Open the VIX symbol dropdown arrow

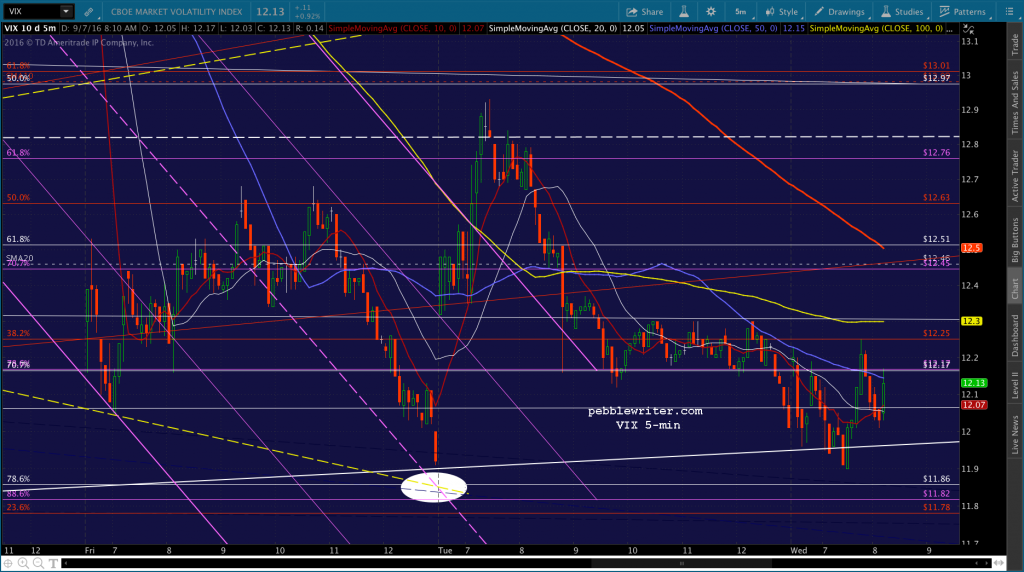tap(66, 11)
